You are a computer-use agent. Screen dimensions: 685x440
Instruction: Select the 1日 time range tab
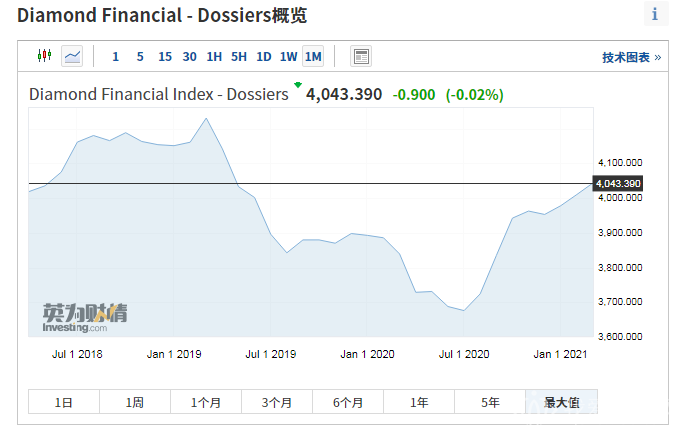pos(63,402)
